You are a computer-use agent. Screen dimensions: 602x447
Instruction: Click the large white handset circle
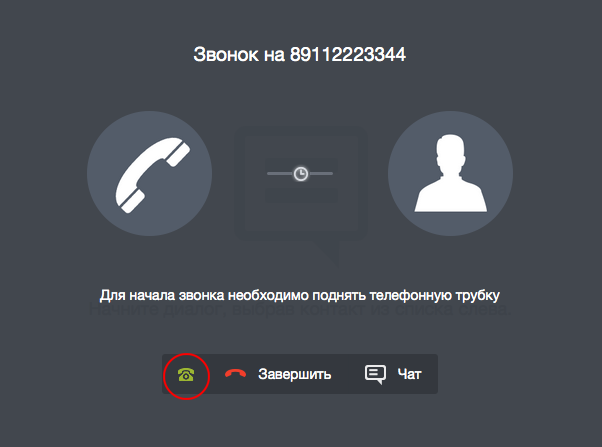click(x=149, y=174)
